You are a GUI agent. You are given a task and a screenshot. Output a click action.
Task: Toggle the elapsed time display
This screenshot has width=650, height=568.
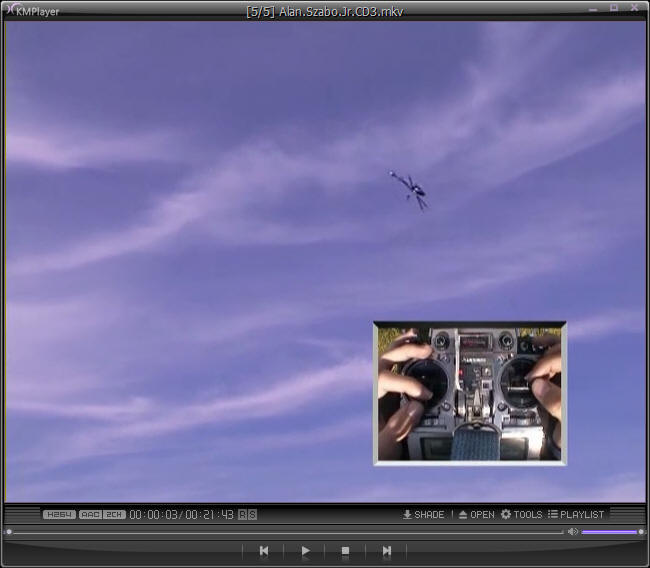point(154,514)
